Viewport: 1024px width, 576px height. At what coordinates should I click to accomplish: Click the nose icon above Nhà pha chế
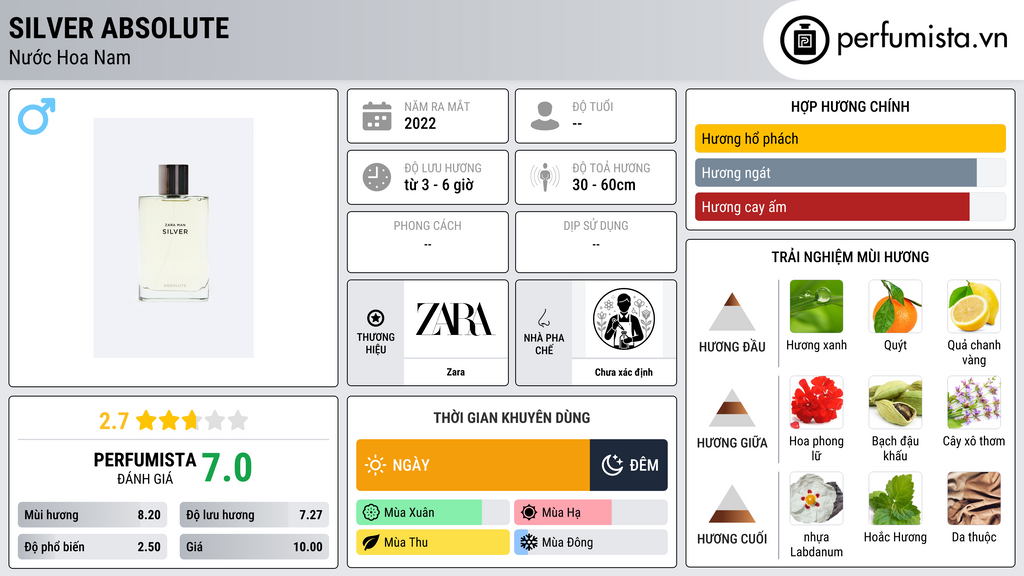click(x=543, y=318)
